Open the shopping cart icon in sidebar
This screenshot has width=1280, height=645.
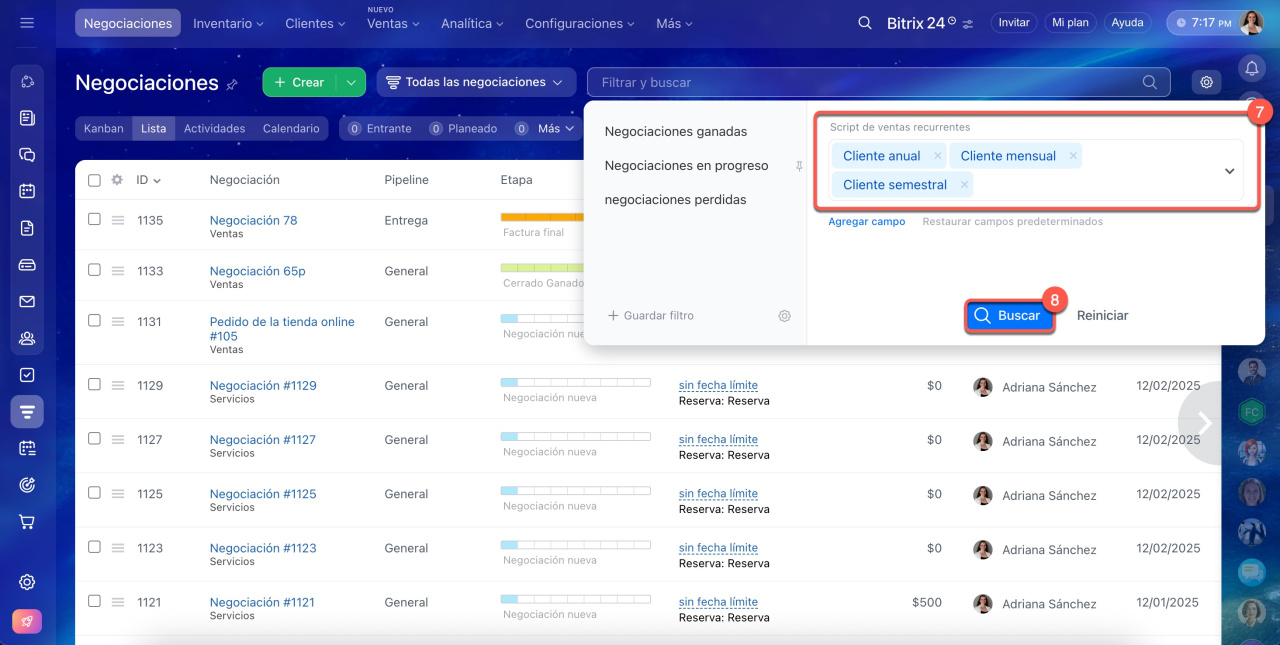(x=27, y=521)
